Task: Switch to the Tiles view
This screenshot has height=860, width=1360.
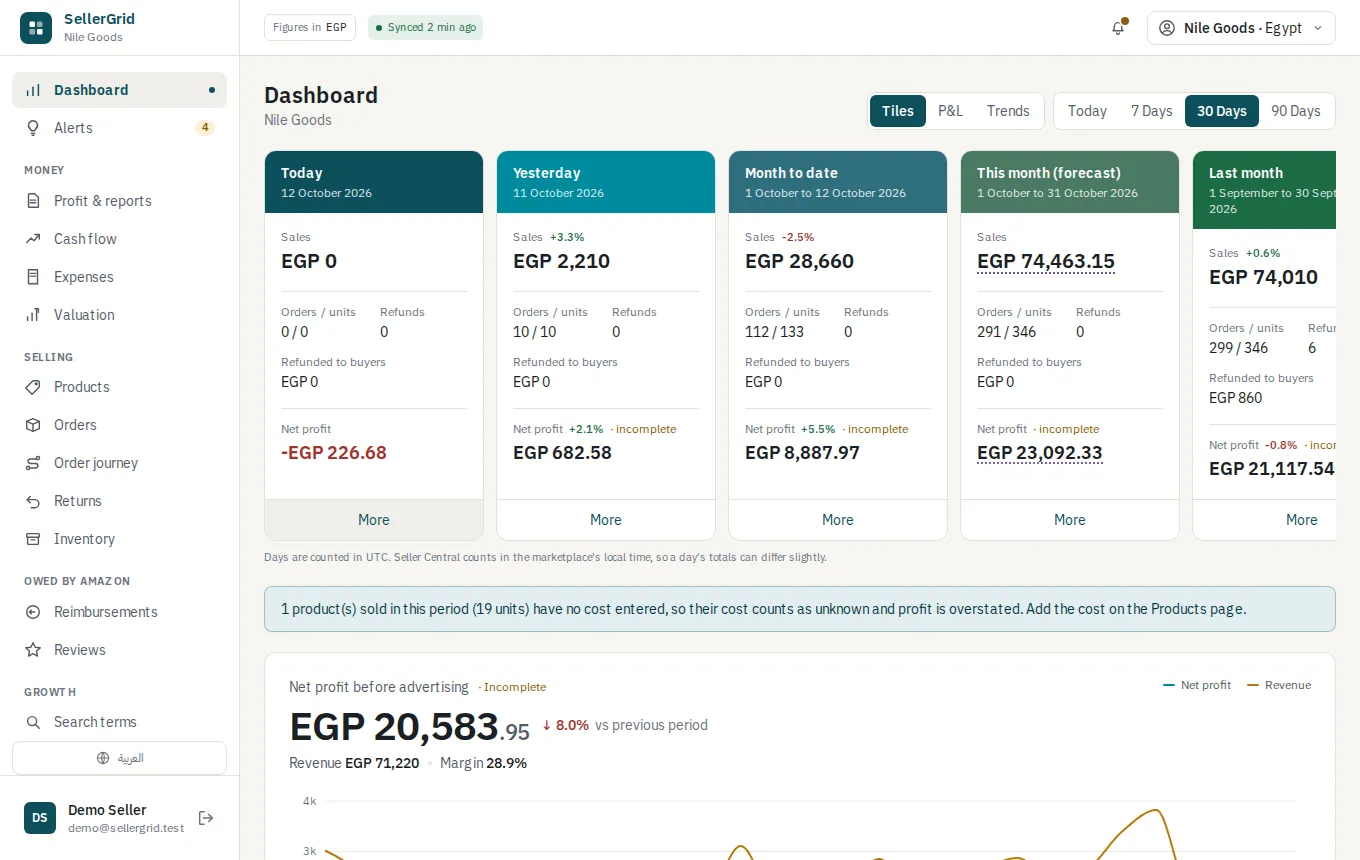Action: [898, 111]
